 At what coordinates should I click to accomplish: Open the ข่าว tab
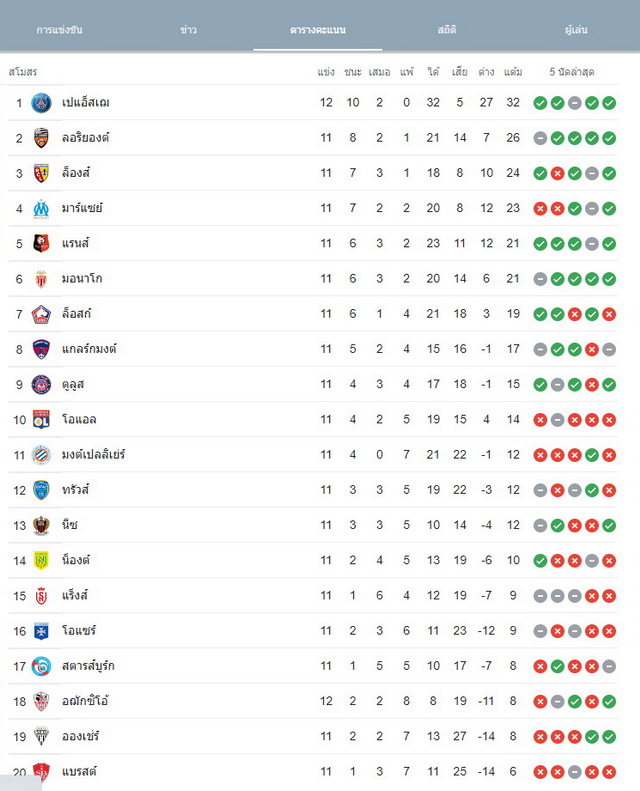188,30
